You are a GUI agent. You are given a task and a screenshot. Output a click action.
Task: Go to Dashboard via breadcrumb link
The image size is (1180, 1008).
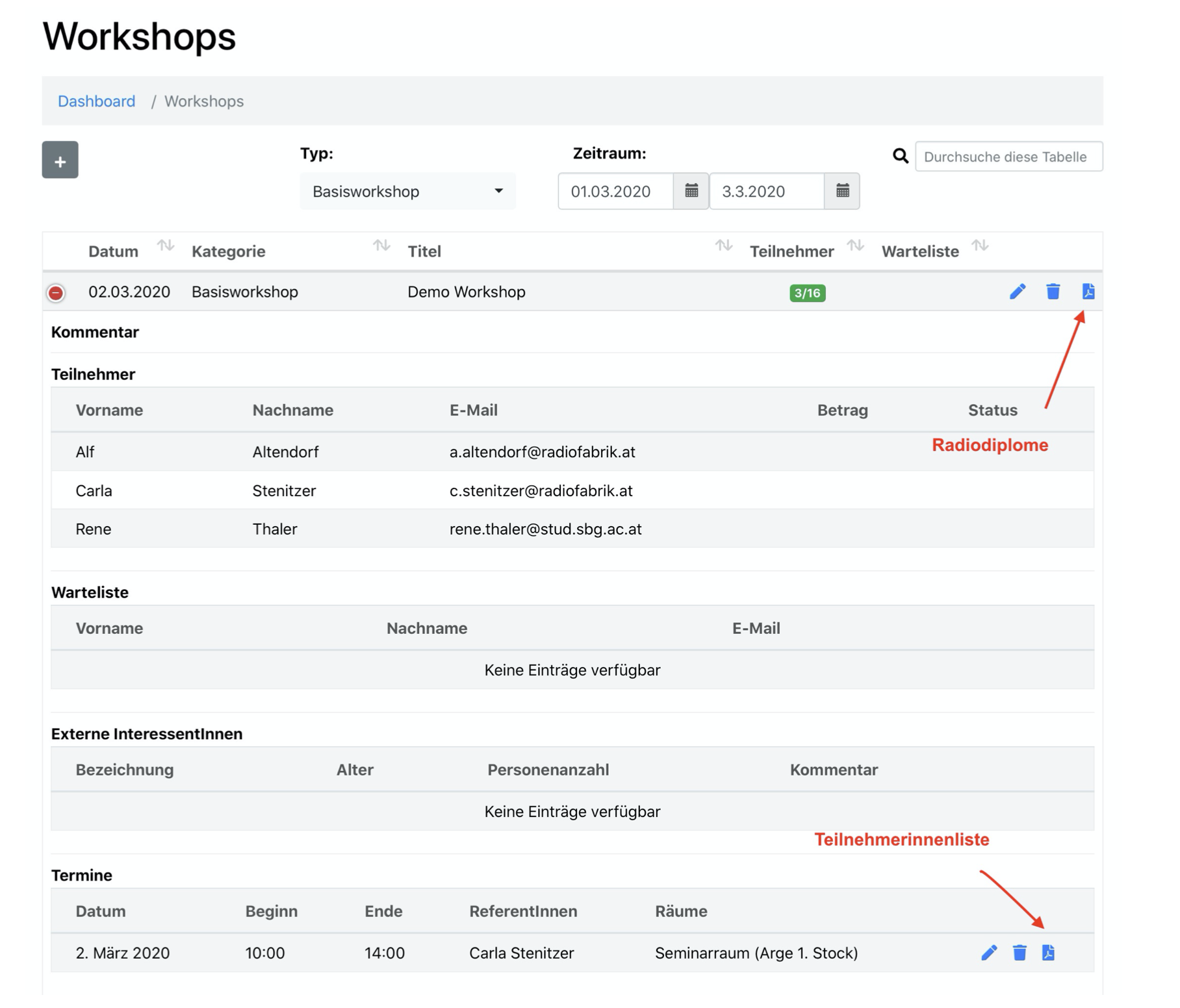click(97, 101)
